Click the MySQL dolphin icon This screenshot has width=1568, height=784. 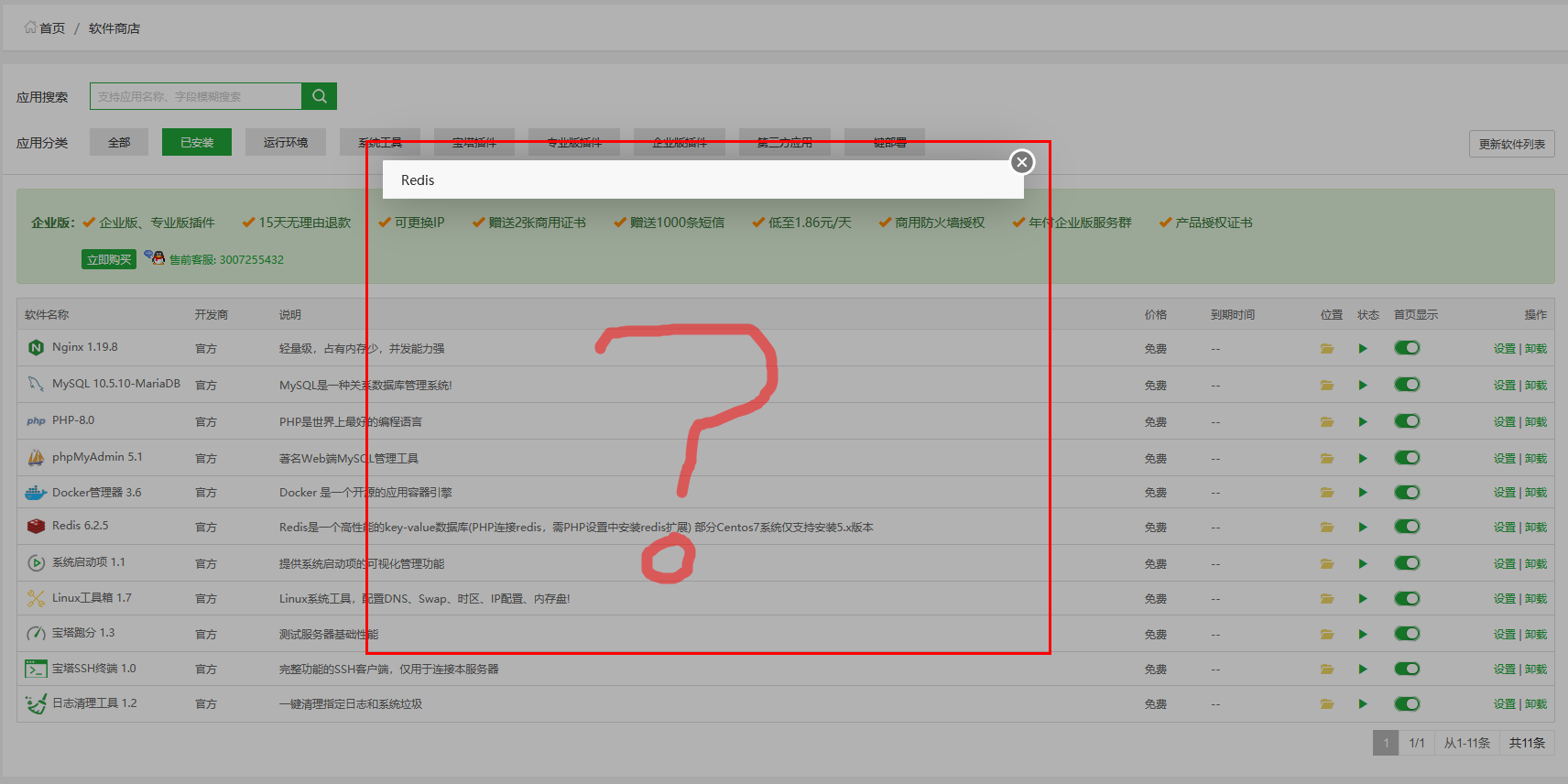tap(36, 384)
